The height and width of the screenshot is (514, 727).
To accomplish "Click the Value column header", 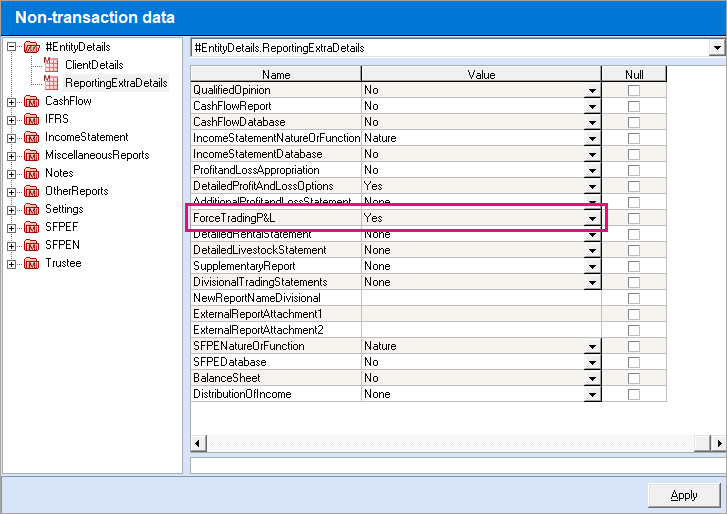I will click(x=481, y=74).
